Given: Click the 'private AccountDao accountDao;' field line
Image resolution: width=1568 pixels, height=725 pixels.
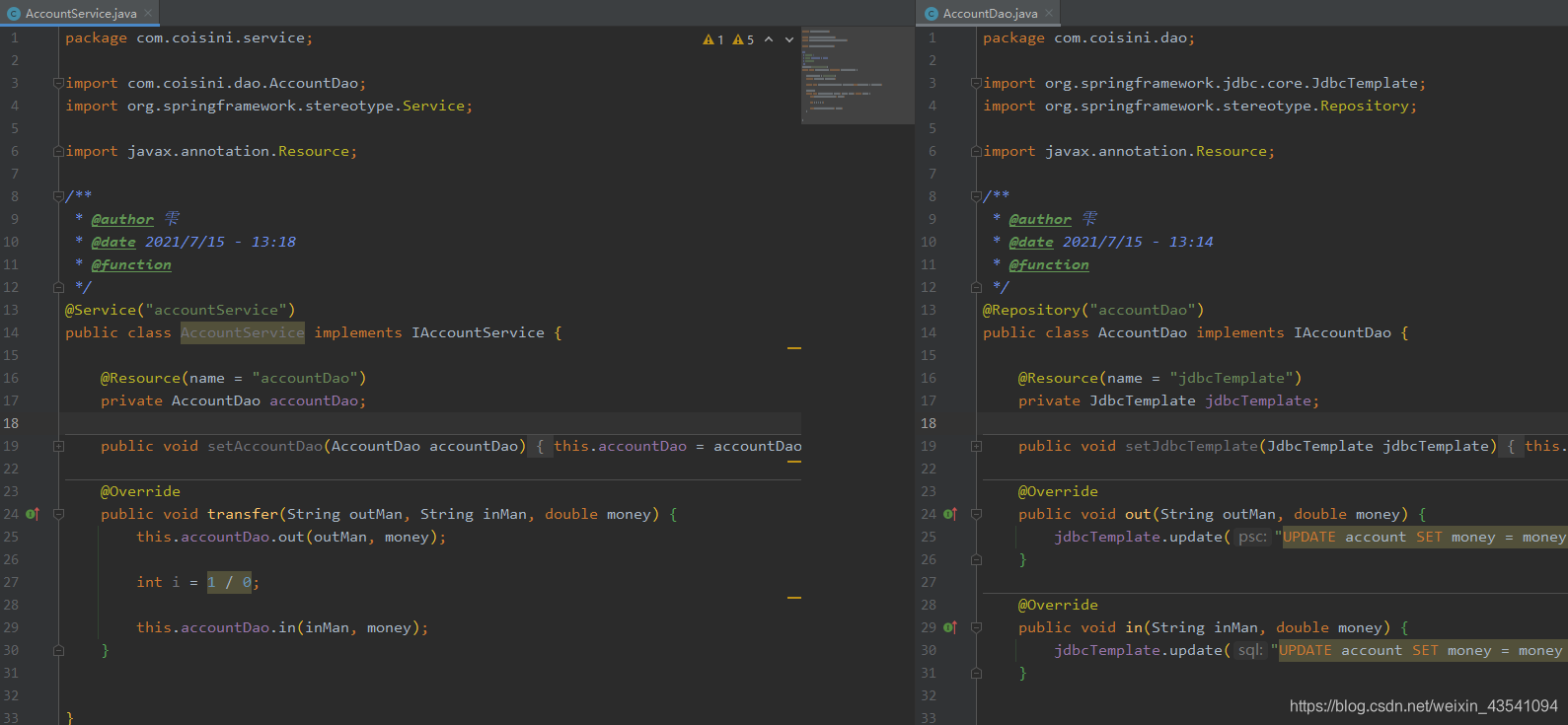Looking at the screenshot, I should (233, 400).
